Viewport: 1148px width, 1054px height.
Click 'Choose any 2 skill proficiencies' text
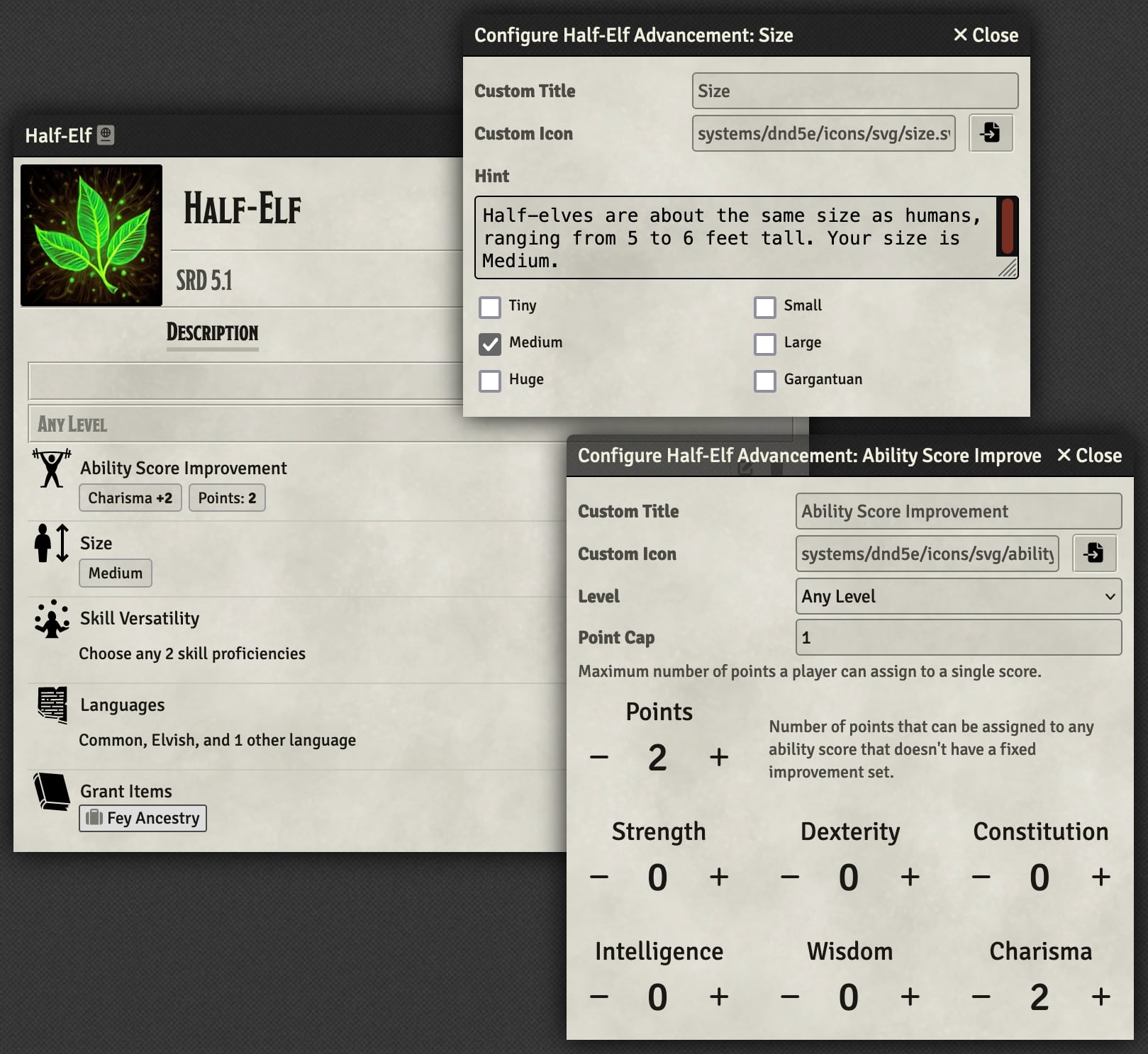[192, 654]
